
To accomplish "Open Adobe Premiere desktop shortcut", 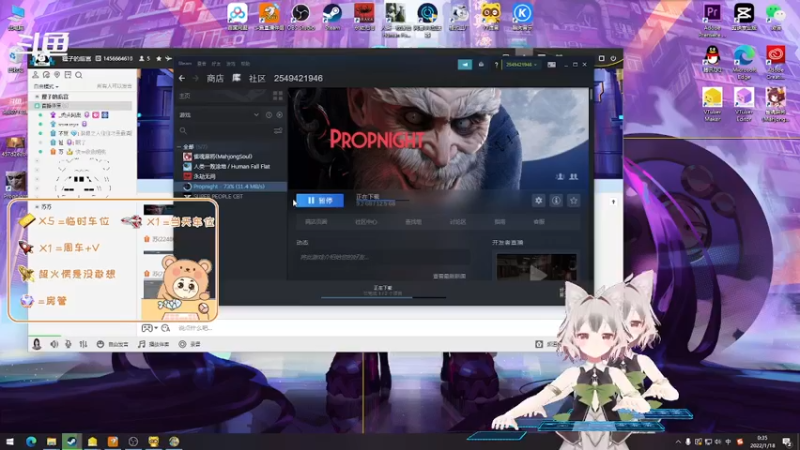I will pyautogui.click(x=712, y=19).
